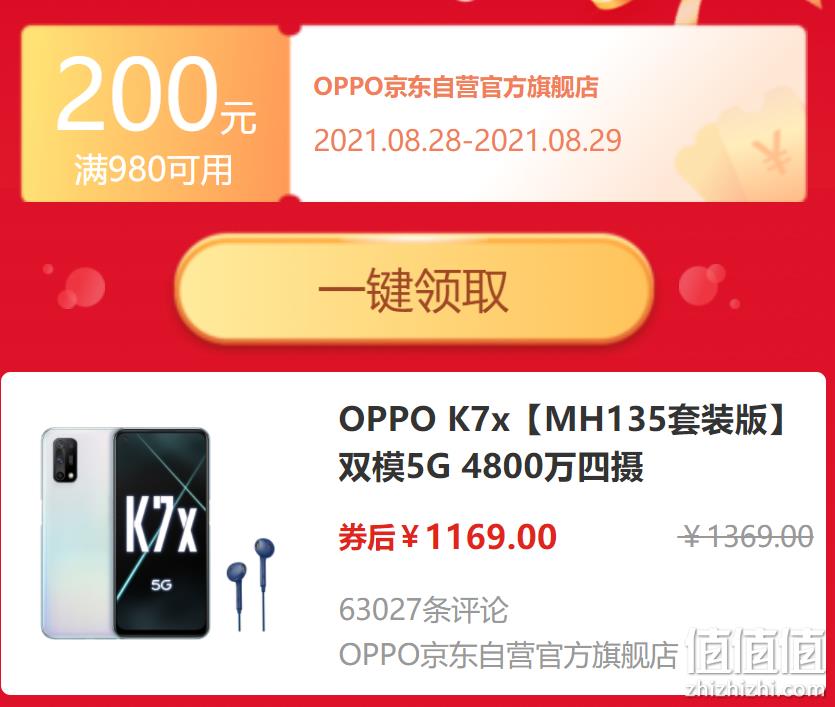Open the OPPO K7x product thumbnail
The height and width of the screenshot is (707, 835).
tap(159, 533)
